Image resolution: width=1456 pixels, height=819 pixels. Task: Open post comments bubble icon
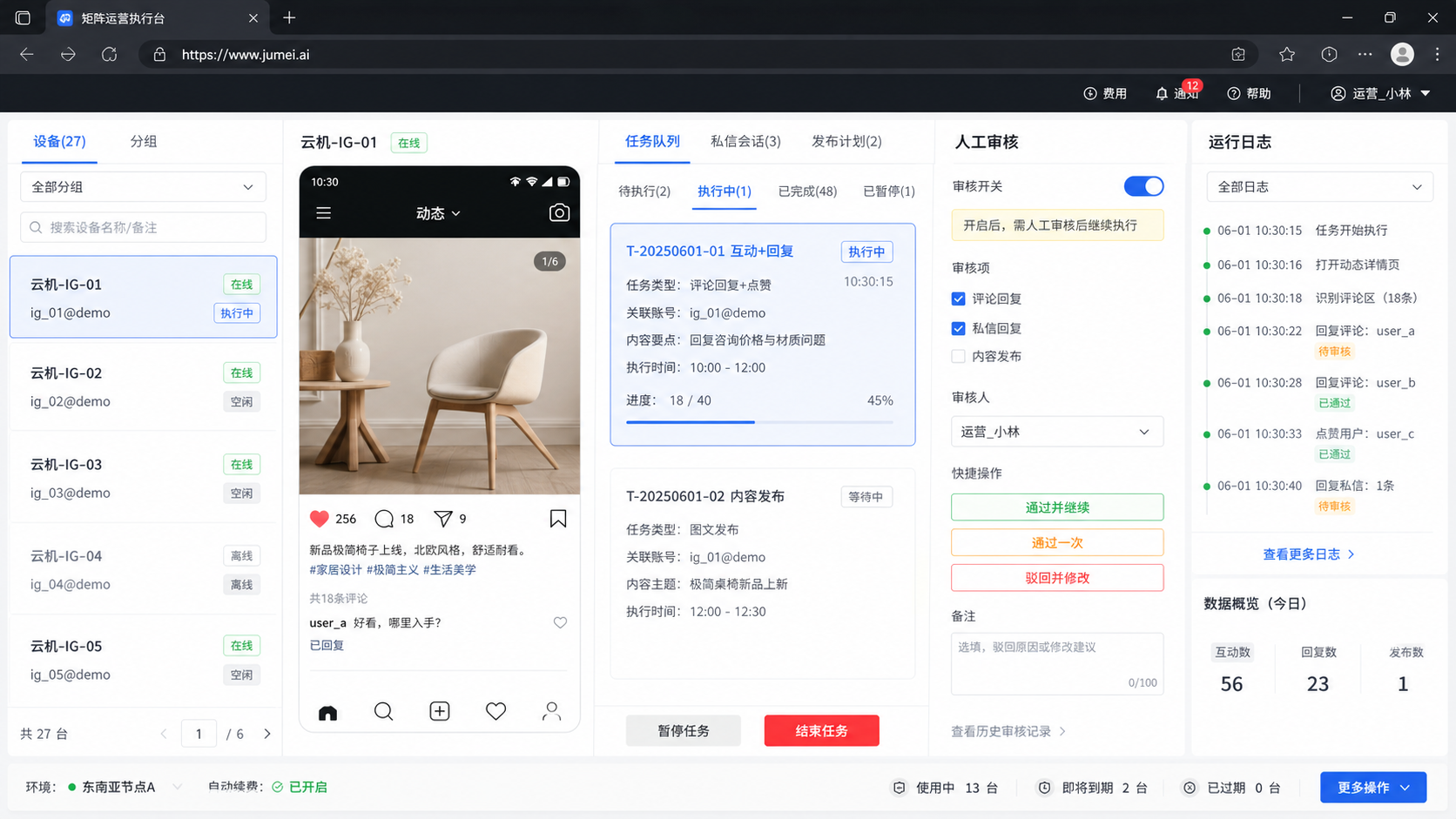point(384,519)
